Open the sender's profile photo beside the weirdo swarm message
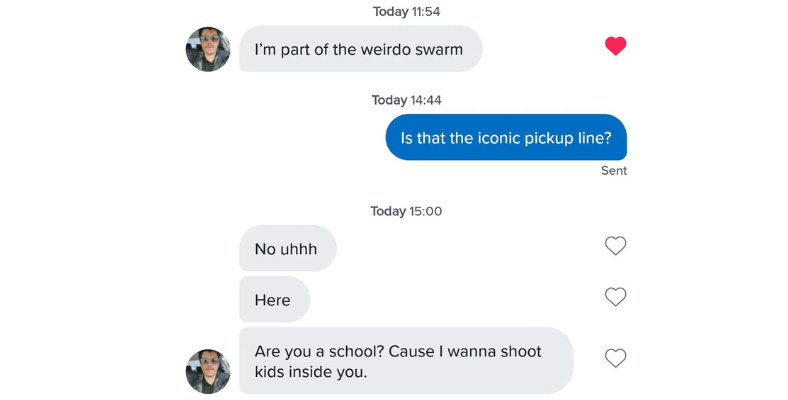The width and height of the screenshot is (788, 400). pyautogui.click(x=208, y=49)
